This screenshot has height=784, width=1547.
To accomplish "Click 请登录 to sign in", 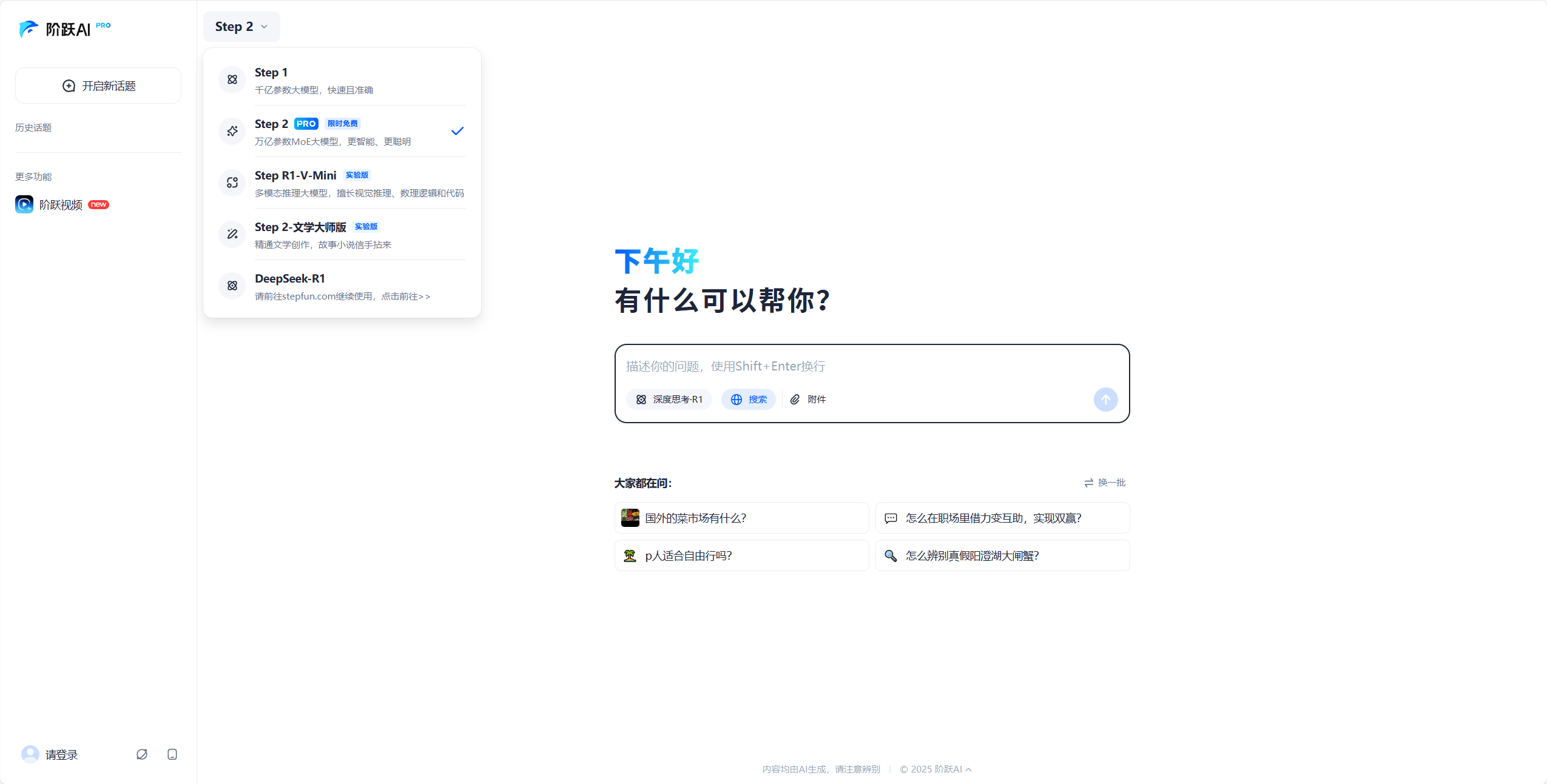I will [62, 755].
